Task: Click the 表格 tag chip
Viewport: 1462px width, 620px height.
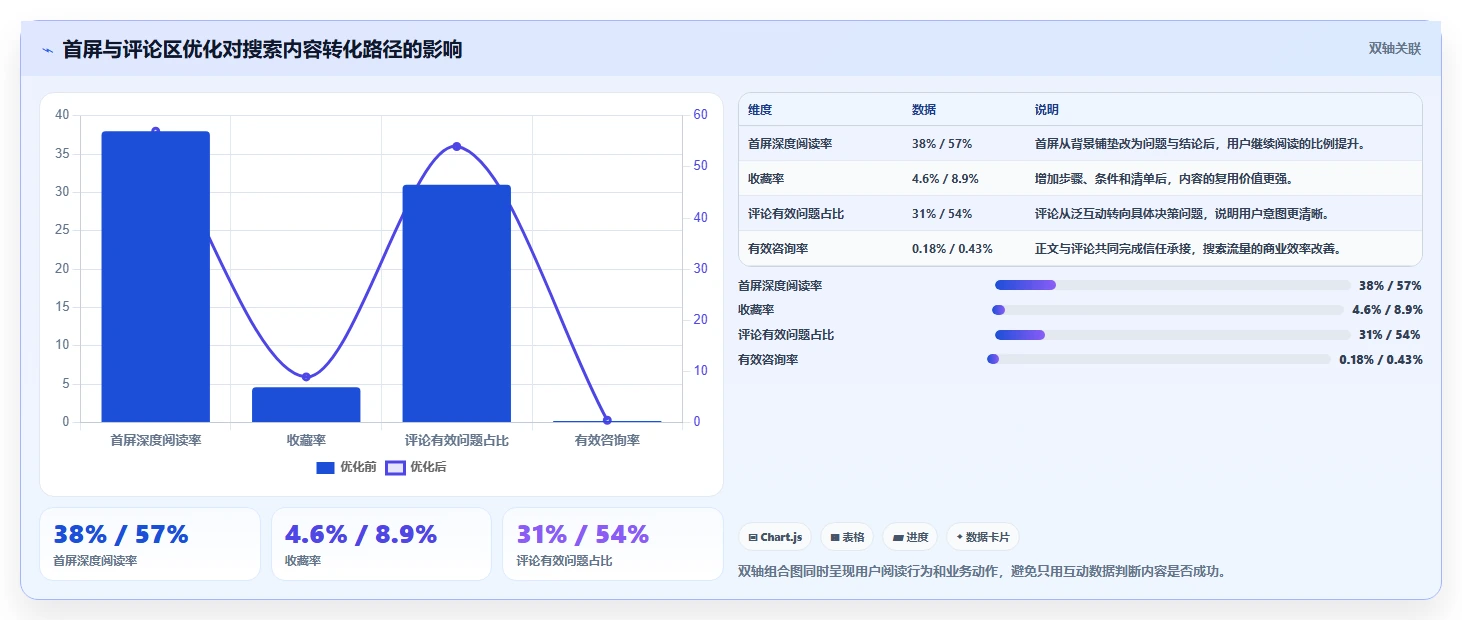Action: point(847,537)
